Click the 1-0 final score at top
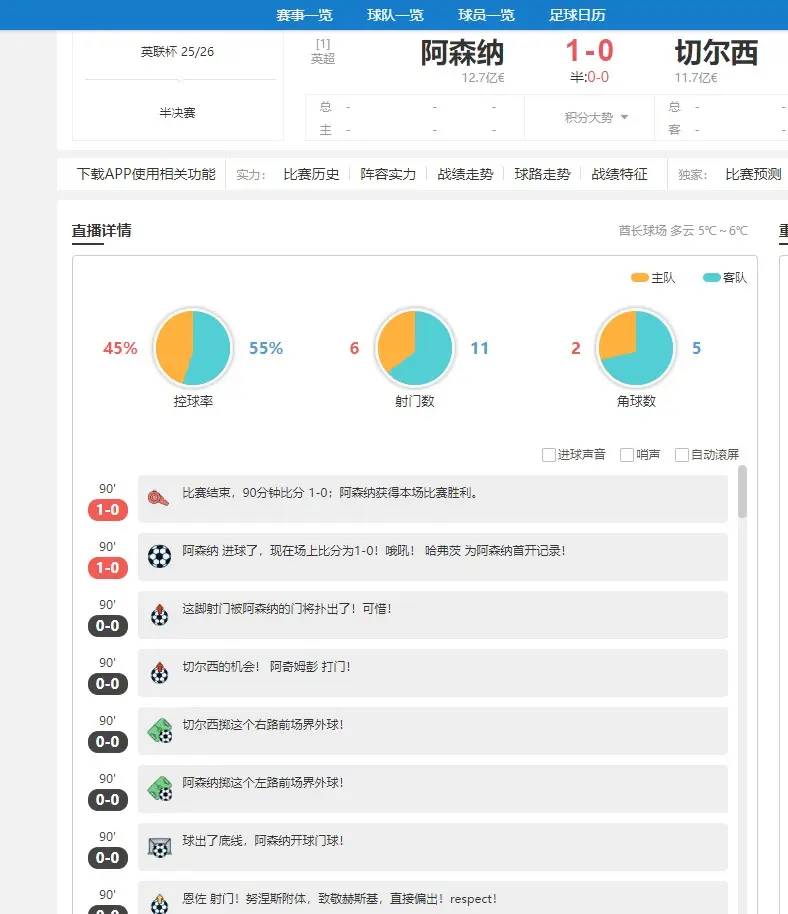 point(589,51)
